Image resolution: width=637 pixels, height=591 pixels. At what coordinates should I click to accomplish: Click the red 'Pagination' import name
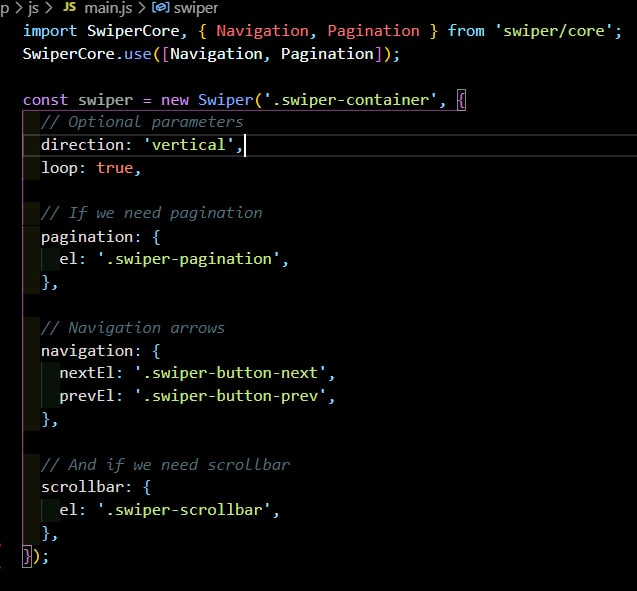[373, 31]
